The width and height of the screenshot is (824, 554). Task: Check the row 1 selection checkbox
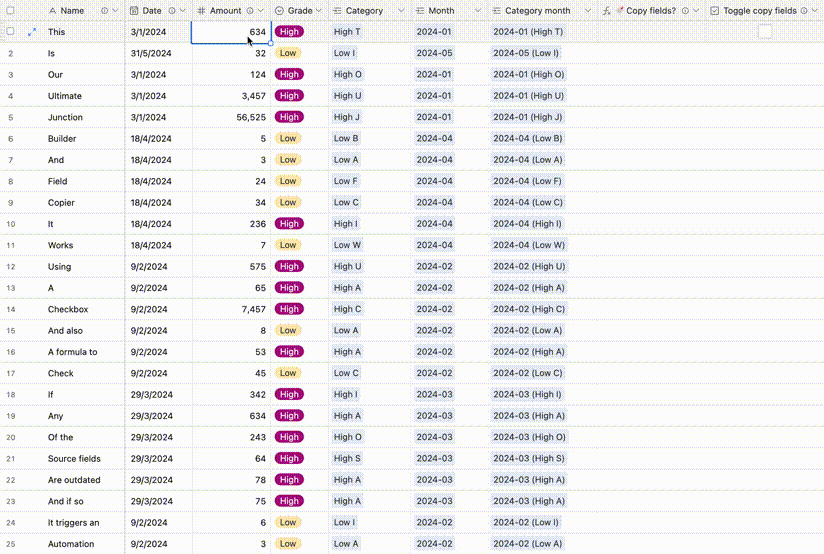coord(10,32)
